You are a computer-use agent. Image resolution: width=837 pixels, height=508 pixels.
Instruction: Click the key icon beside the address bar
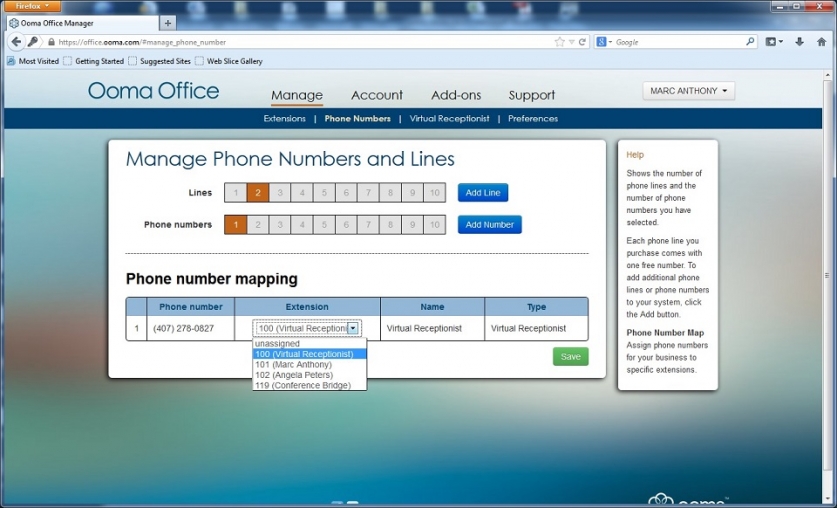(33, 42)
